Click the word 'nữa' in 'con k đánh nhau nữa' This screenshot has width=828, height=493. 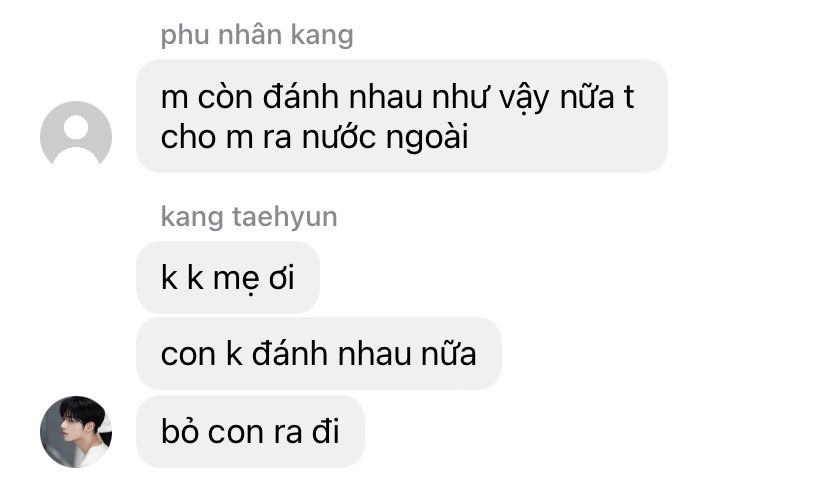tap(449, 354)
